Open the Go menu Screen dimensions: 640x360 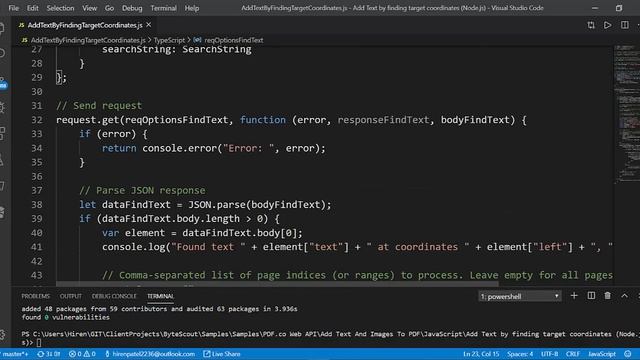(x=109, y=8)
